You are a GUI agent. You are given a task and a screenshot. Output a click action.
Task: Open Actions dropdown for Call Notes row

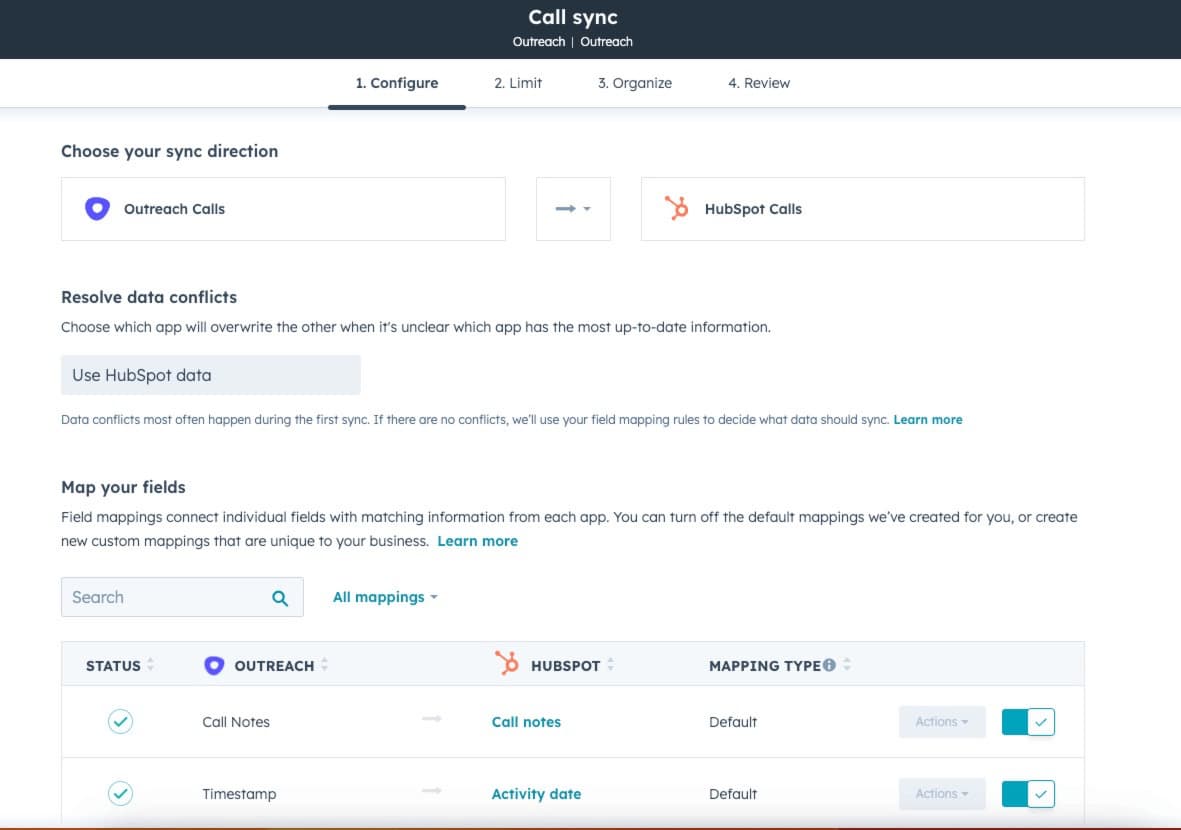point(942,722)
